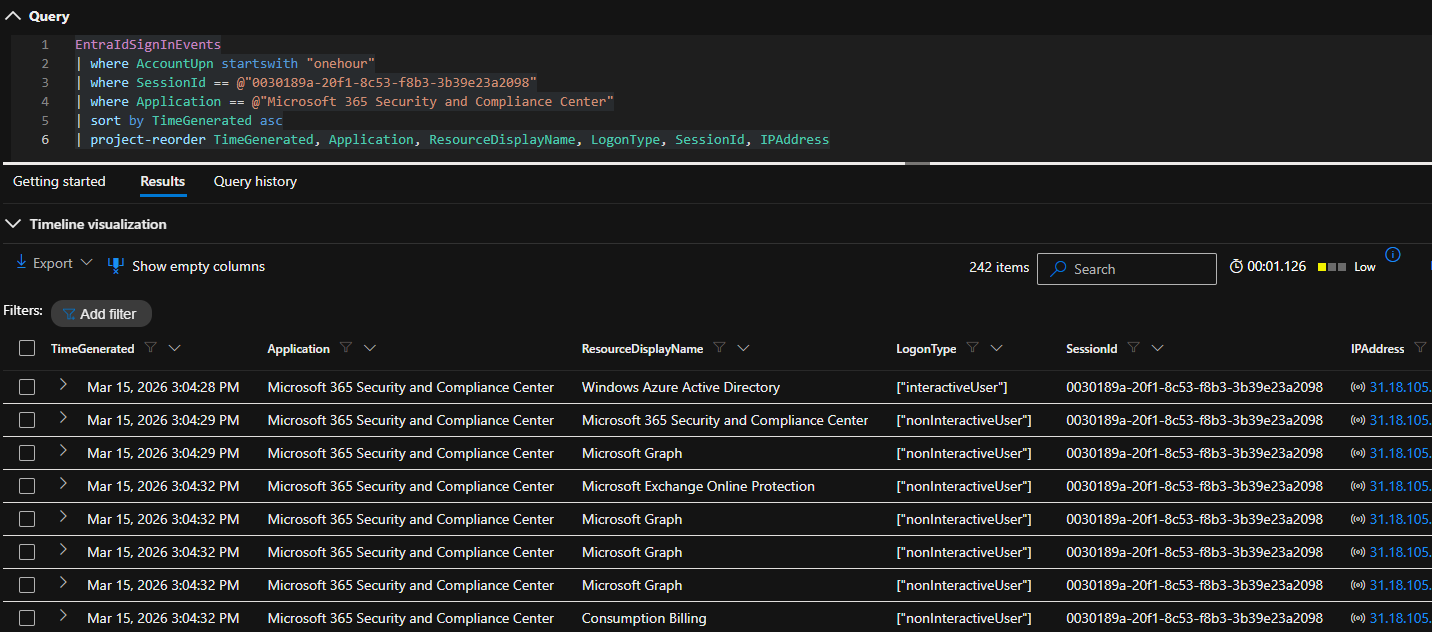Expand the first result row details
The height and width of the screenshot is (632, 1432).
coord(62,387)
